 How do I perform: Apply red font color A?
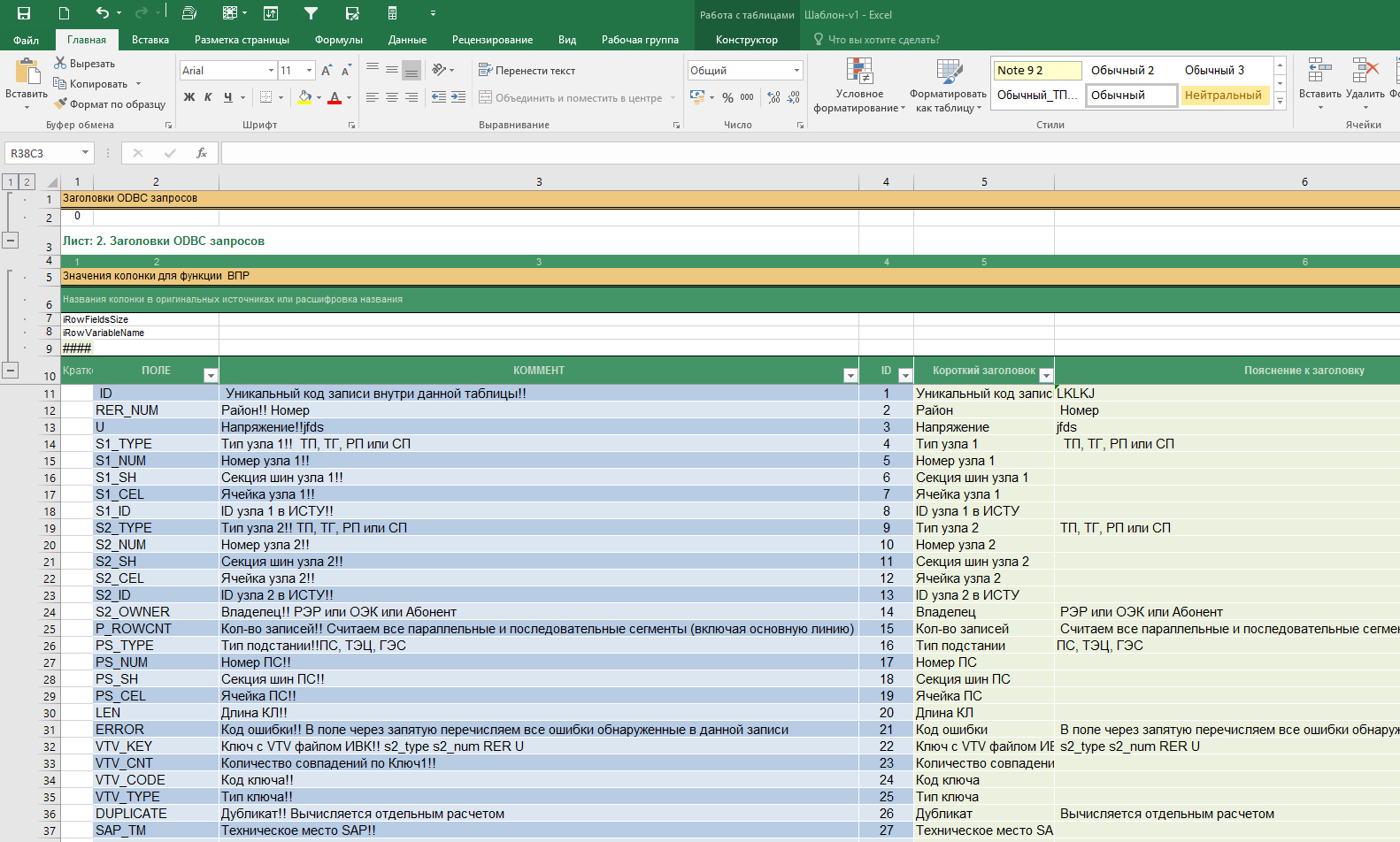point(335,97)
